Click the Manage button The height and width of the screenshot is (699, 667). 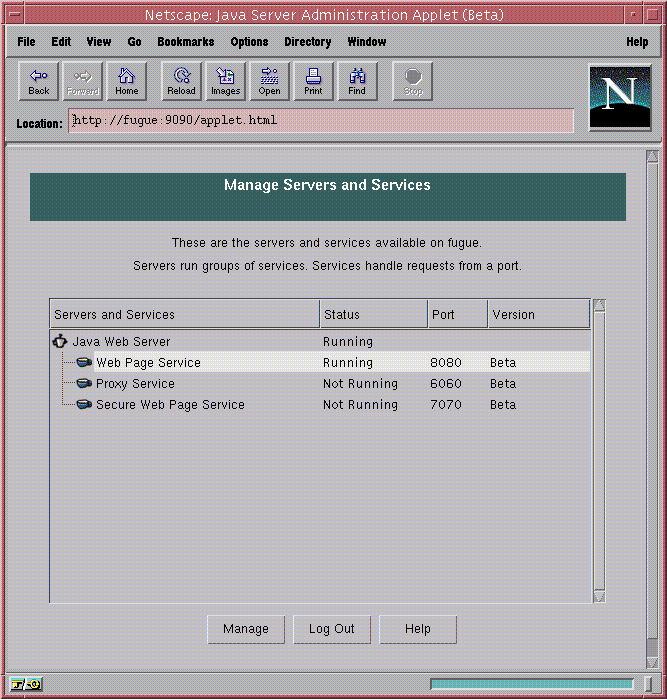246,629
